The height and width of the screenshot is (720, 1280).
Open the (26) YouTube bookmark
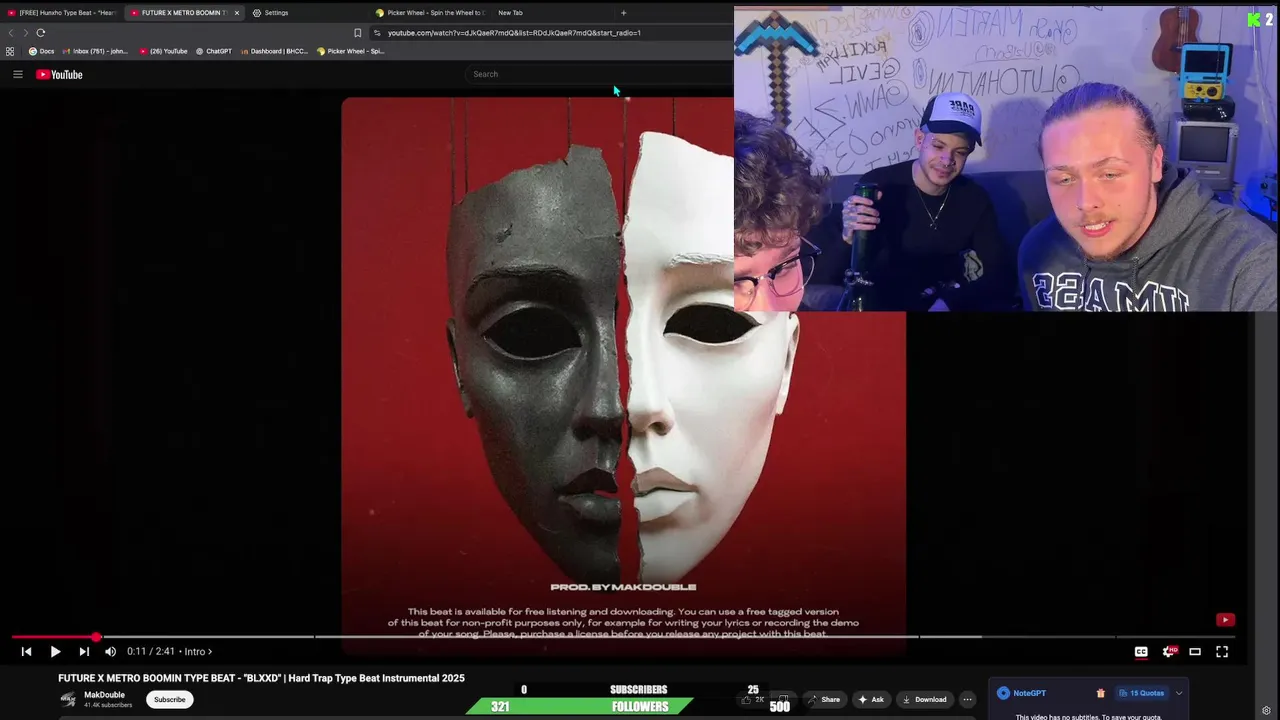coord(164,51)
